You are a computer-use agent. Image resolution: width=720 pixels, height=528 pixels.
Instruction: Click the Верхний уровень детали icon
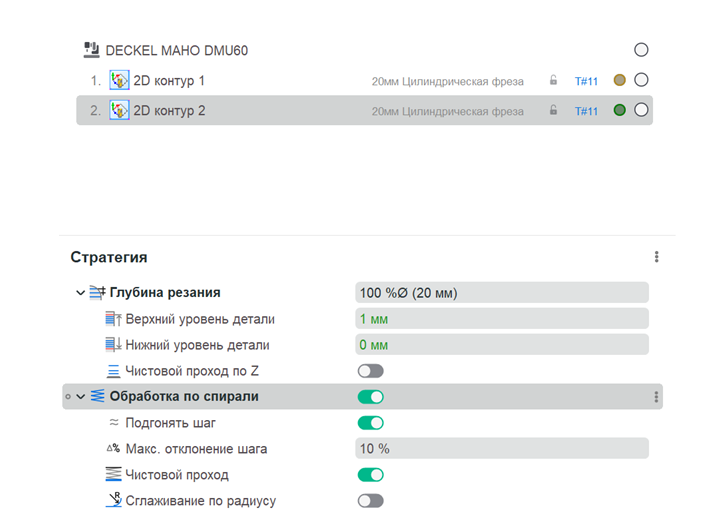tap(113, 319)
